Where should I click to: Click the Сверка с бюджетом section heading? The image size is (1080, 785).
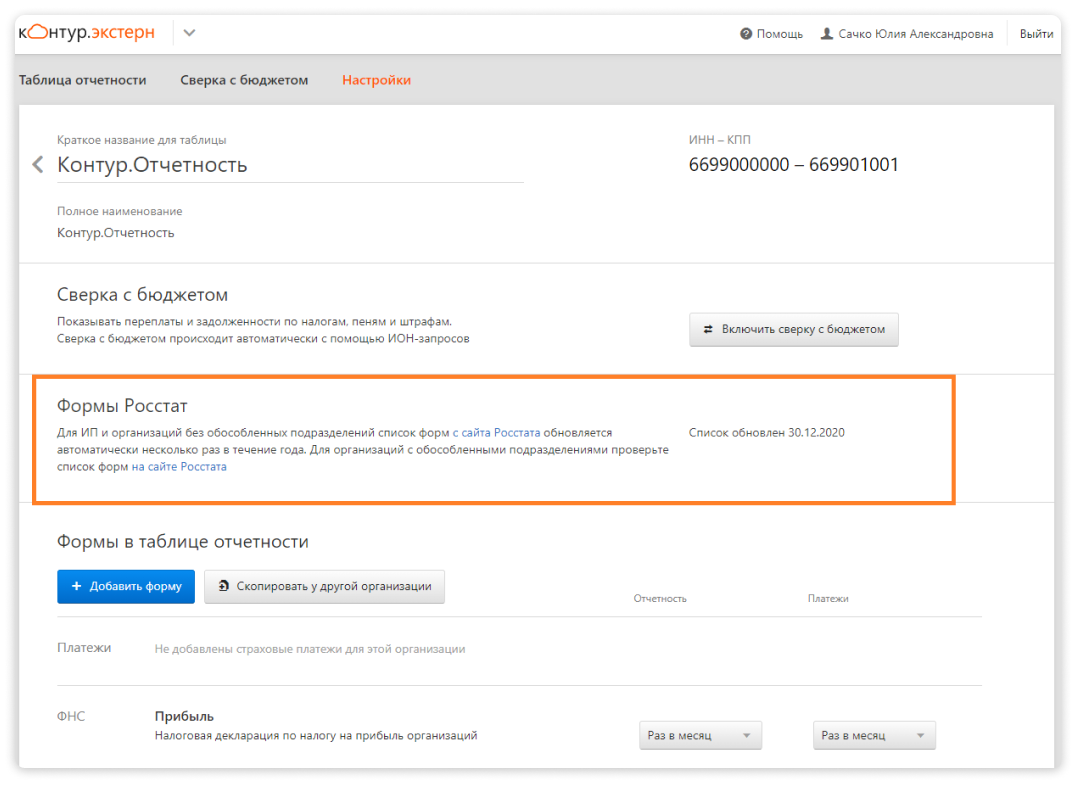pyautogui.click(x=143, y=295)
